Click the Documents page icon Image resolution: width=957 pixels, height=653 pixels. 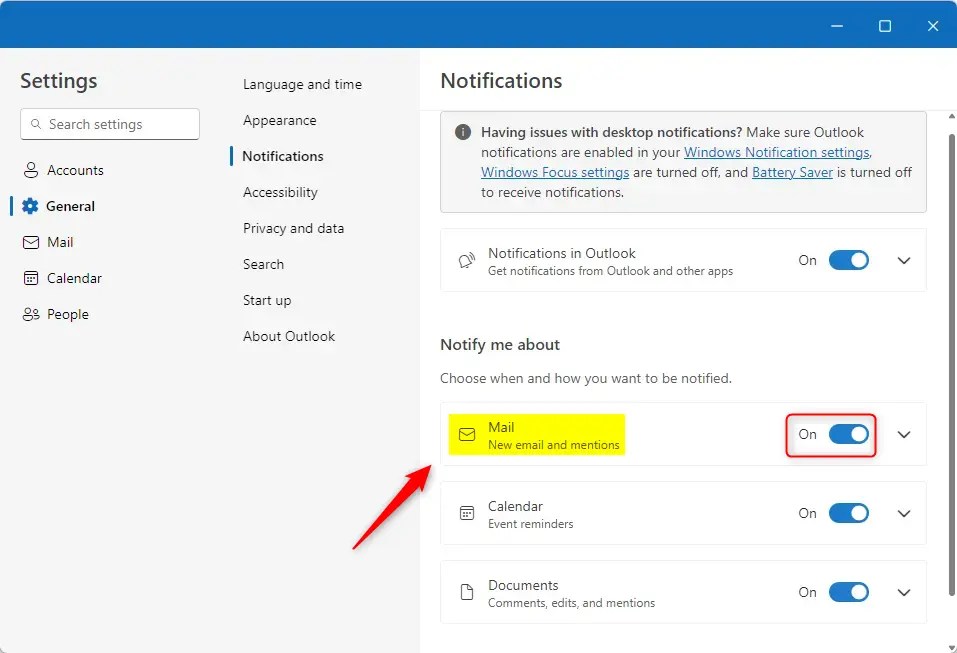(x=466, y=592)
